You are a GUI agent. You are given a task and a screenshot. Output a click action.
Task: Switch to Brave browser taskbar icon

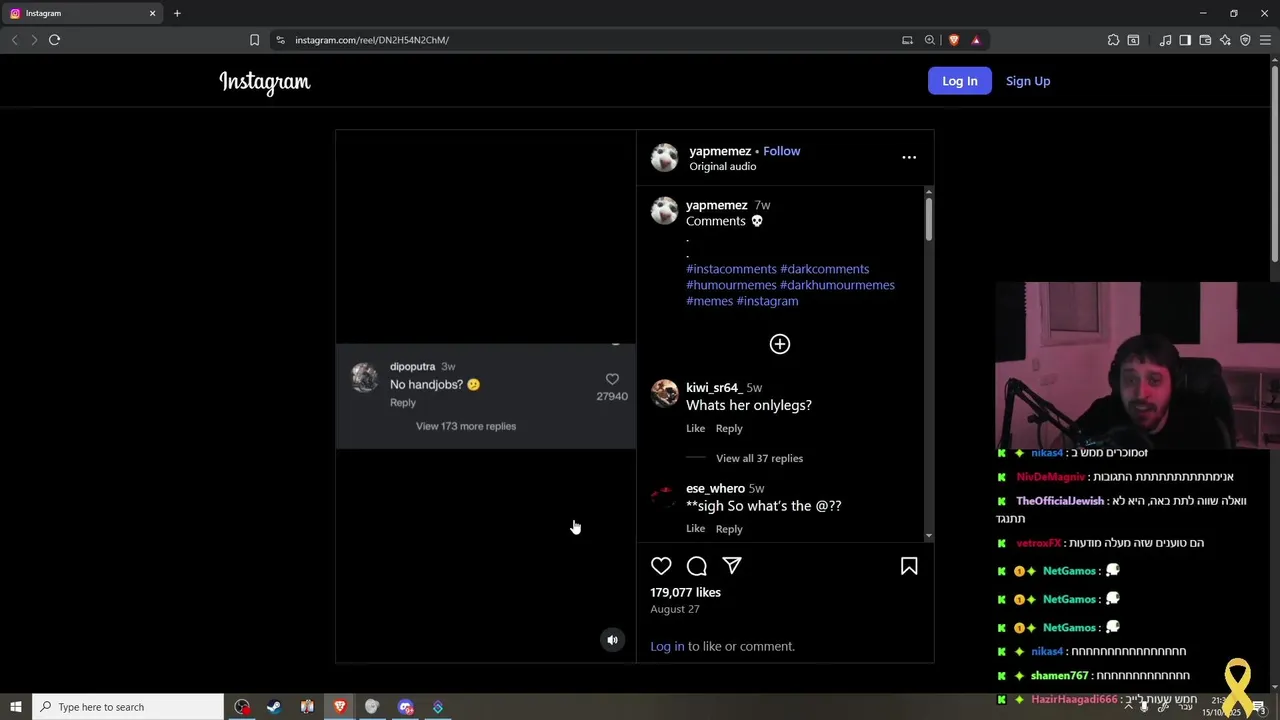(x=340, y=707)
